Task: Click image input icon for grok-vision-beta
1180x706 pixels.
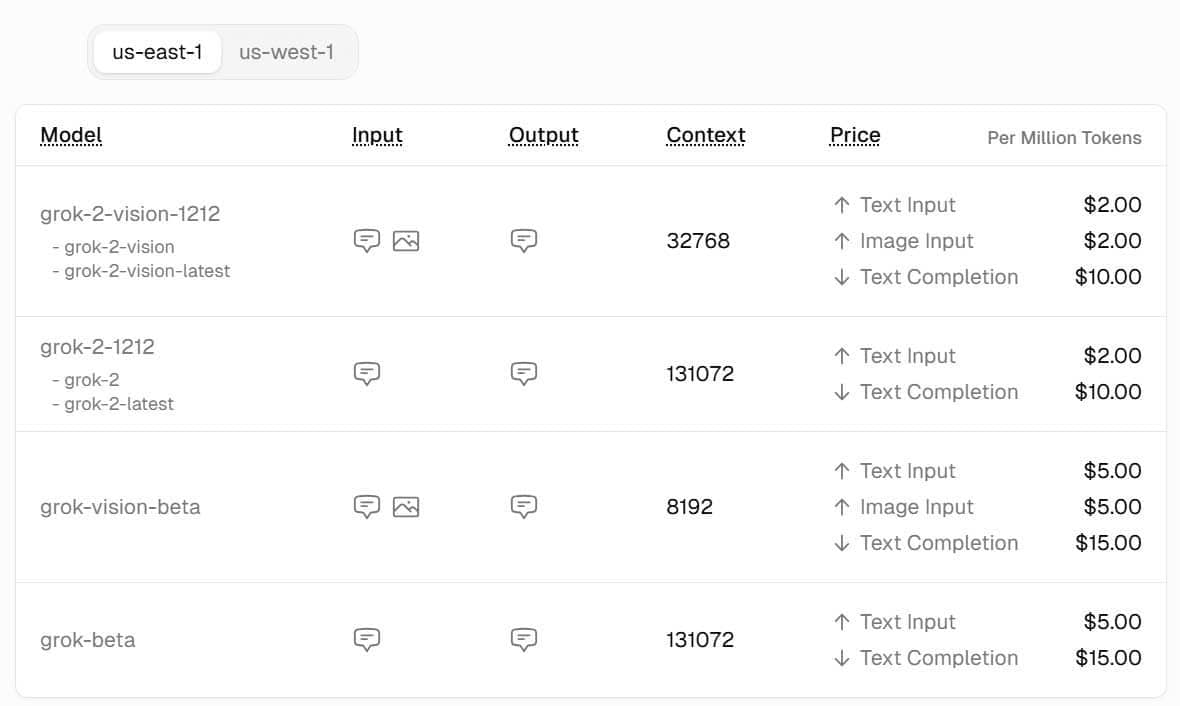Action: click(406, 507)
